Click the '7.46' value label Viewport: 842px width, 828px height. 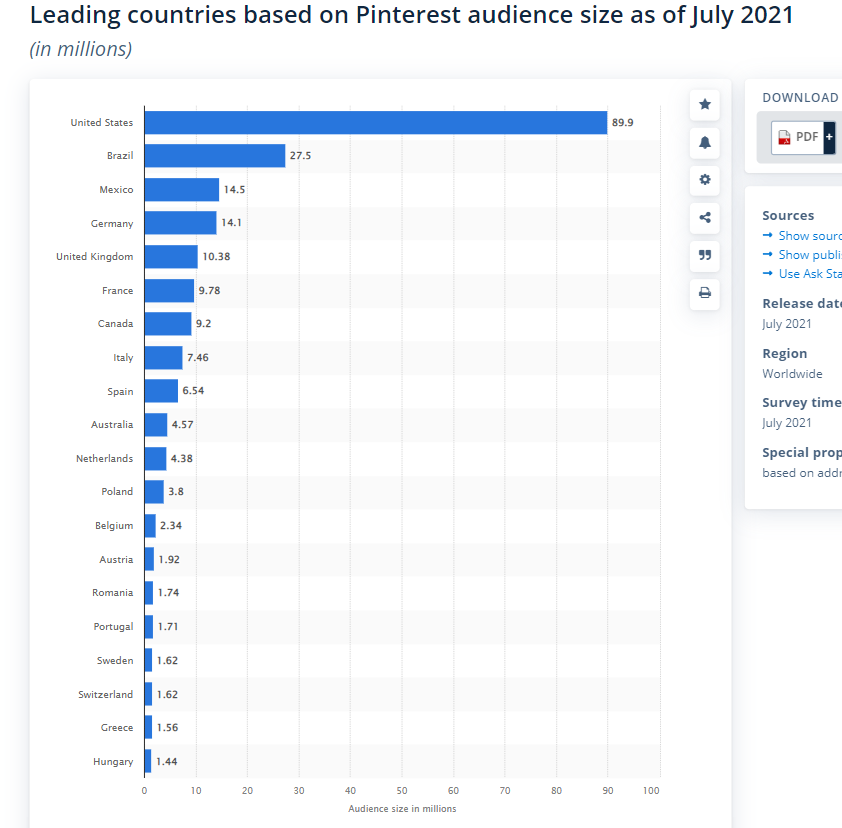[198, 358]
